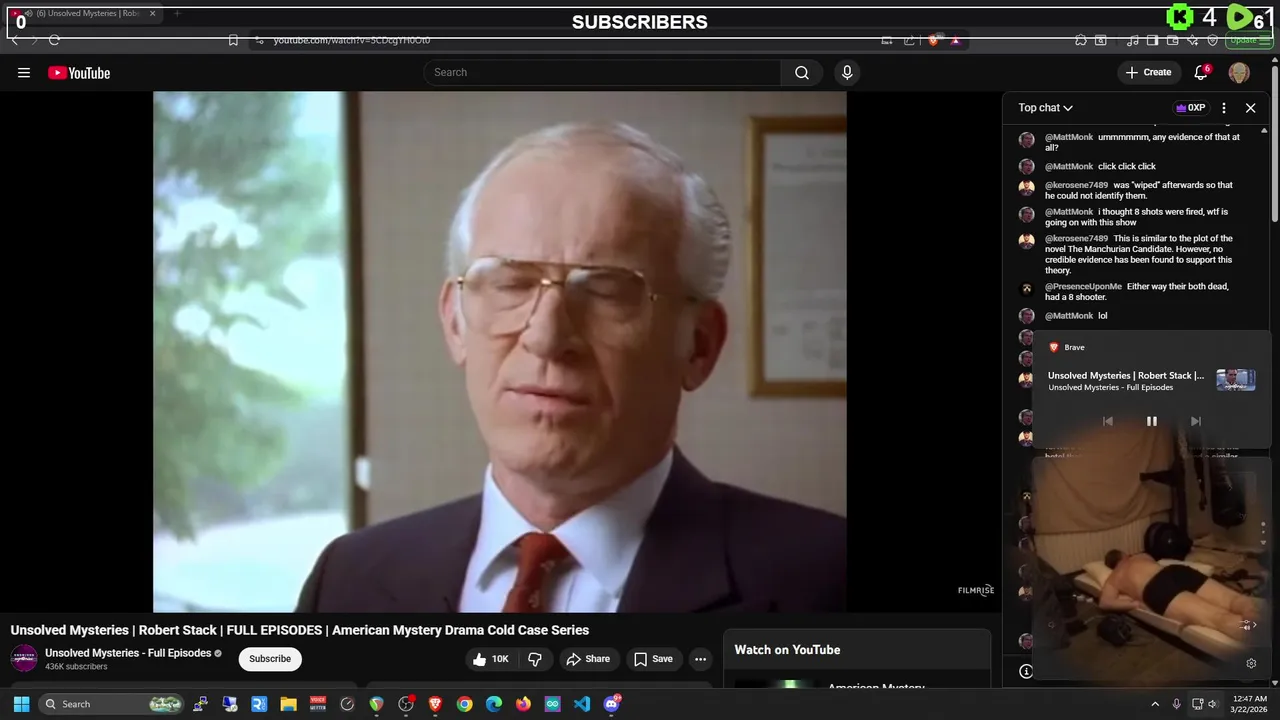The image size is (1280, 720).
Task: Open File Explorer from the taskbar
Action: click(x=288, y=704)
